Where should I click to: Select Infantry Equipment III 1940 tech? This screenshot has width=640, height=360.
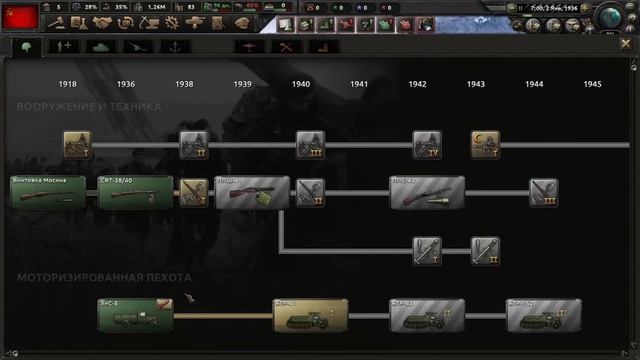coord(310,144)
